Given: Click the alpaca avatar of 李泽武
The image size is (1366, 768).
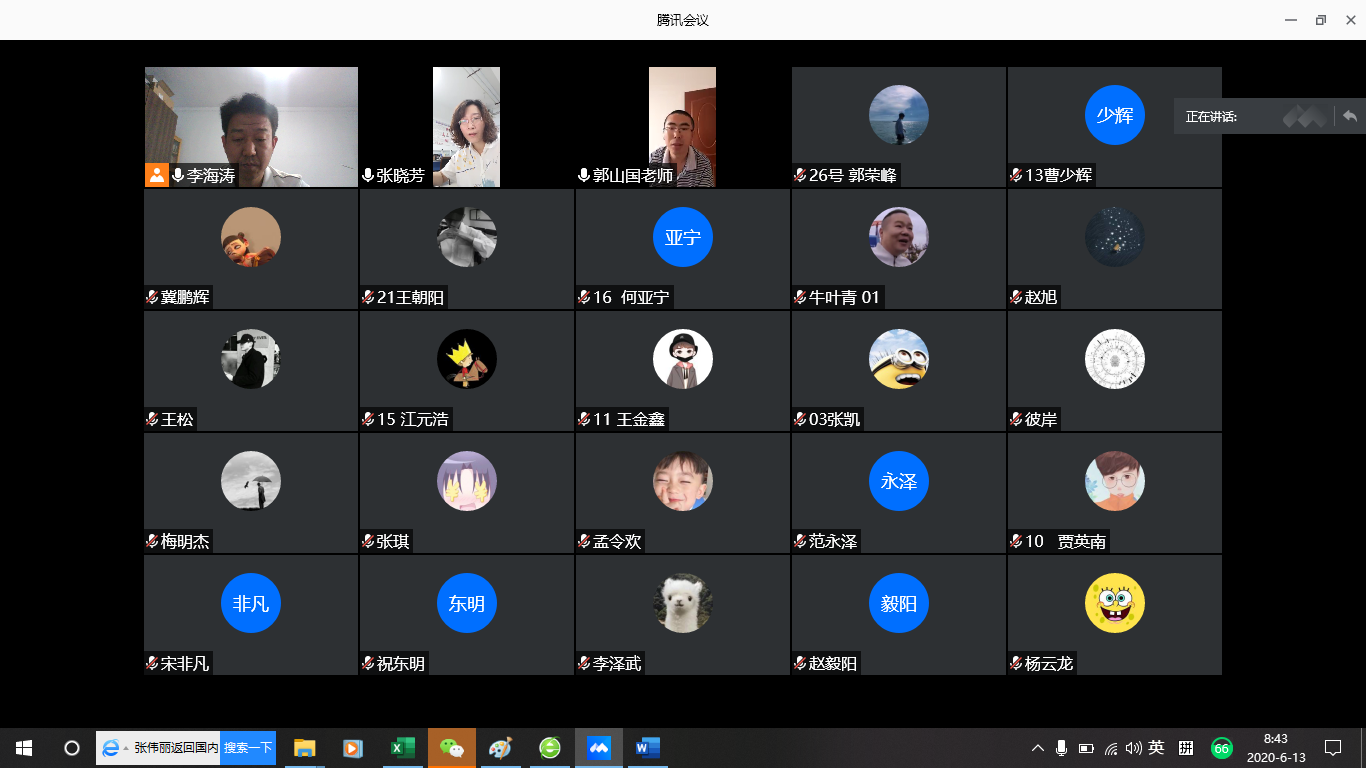Looking at the screenshot, I should [683, 603].
